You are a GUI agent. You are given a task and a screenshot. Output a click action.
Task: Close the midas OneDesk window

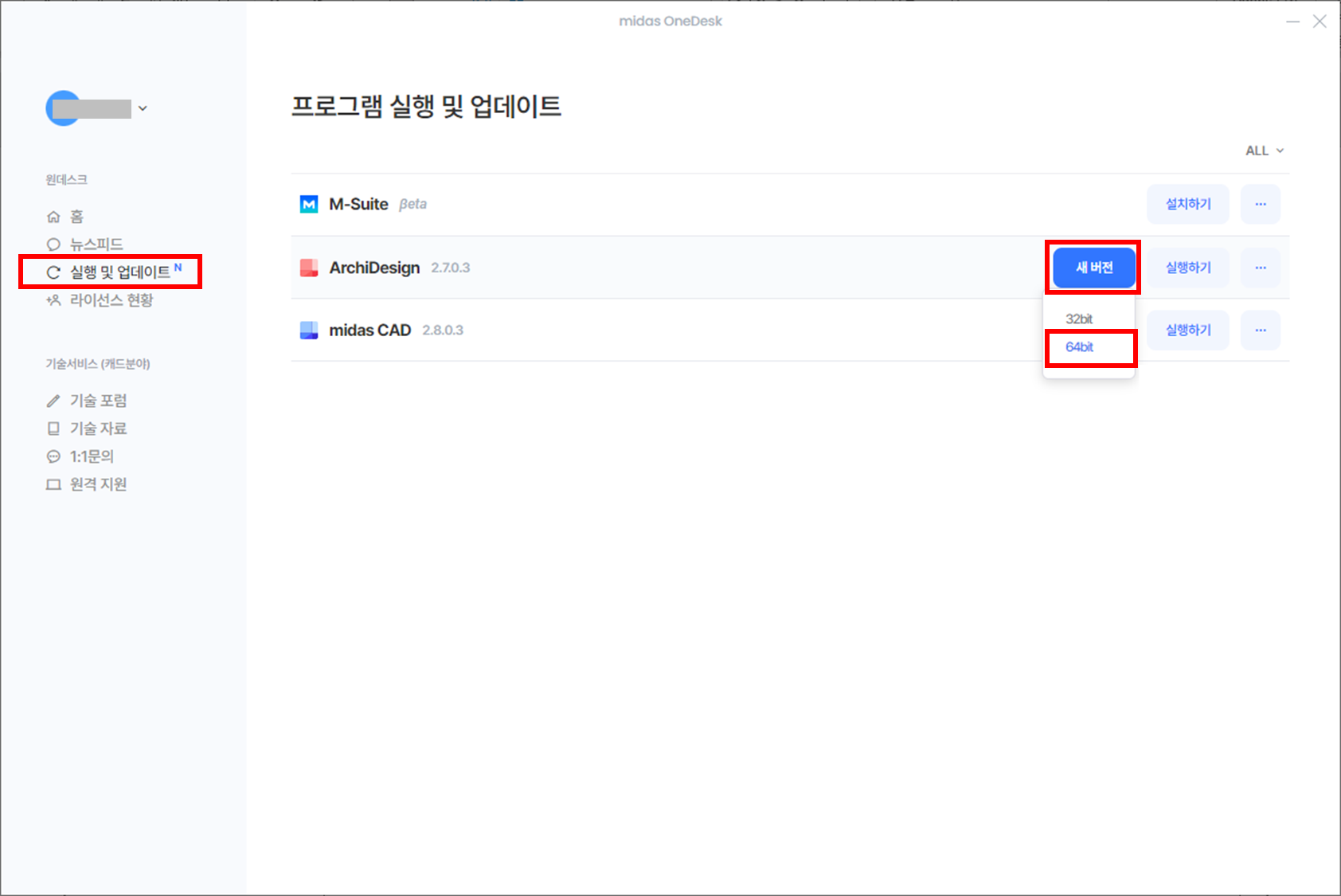[1319, 22]
